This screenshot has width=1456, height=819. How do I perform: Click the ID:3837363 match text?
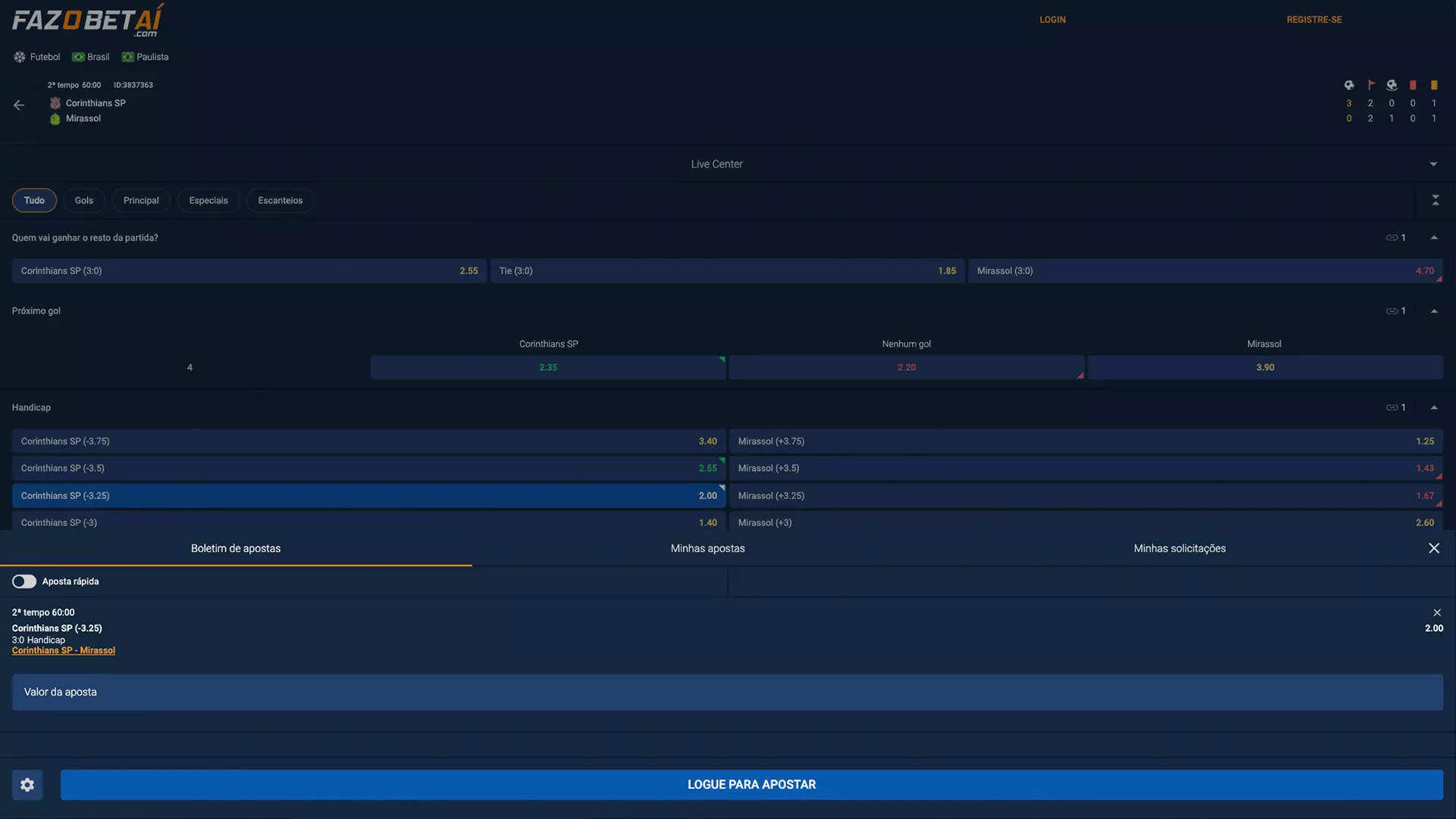click(133, 86)
